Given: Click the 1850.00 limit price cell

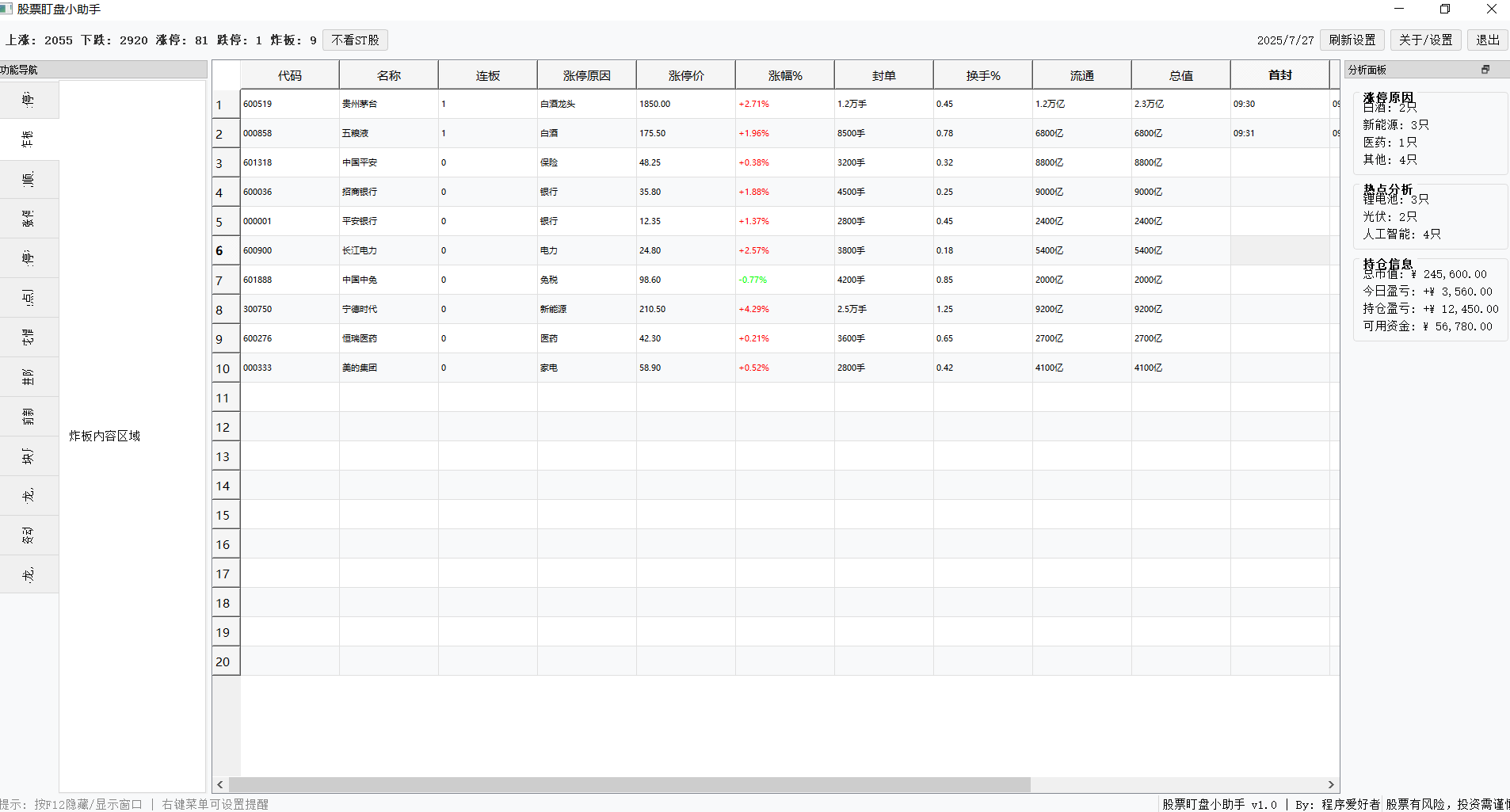Looking at the screenshot, I should pos(686,104).
